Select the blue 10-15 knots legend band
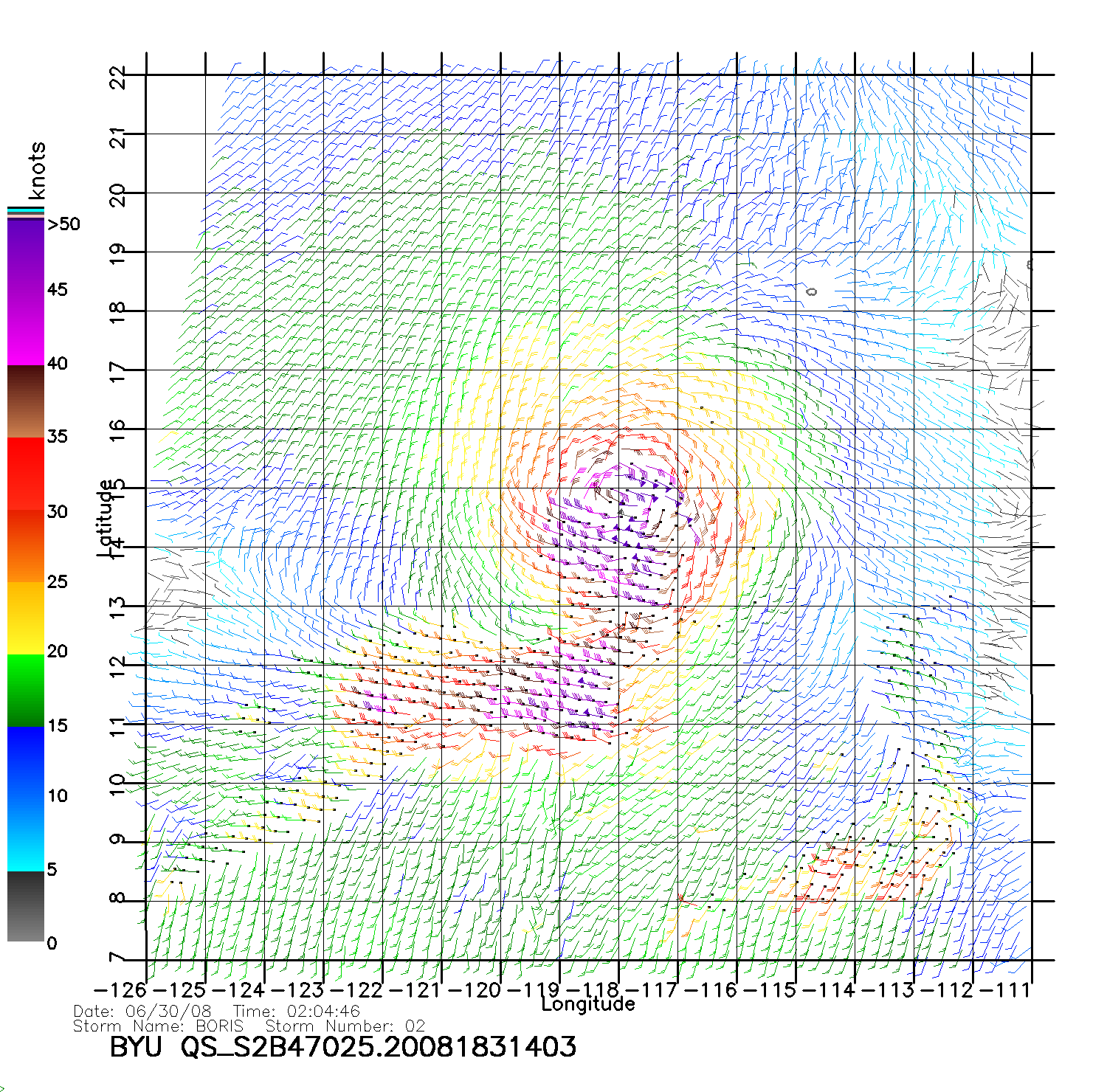The height and width of the screenshot is (1092, 1107). pos(25,761)
